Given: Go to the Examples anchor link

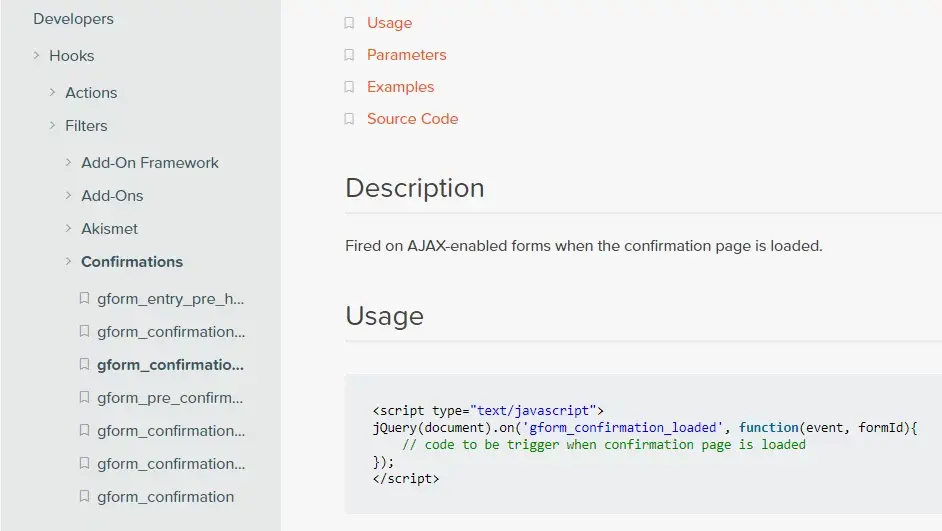Looking at the screenshot, I should coord(400,87).
